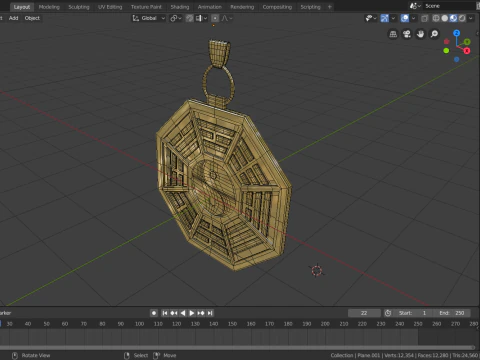Expand viewport shading options dropdown

(470, 18)
